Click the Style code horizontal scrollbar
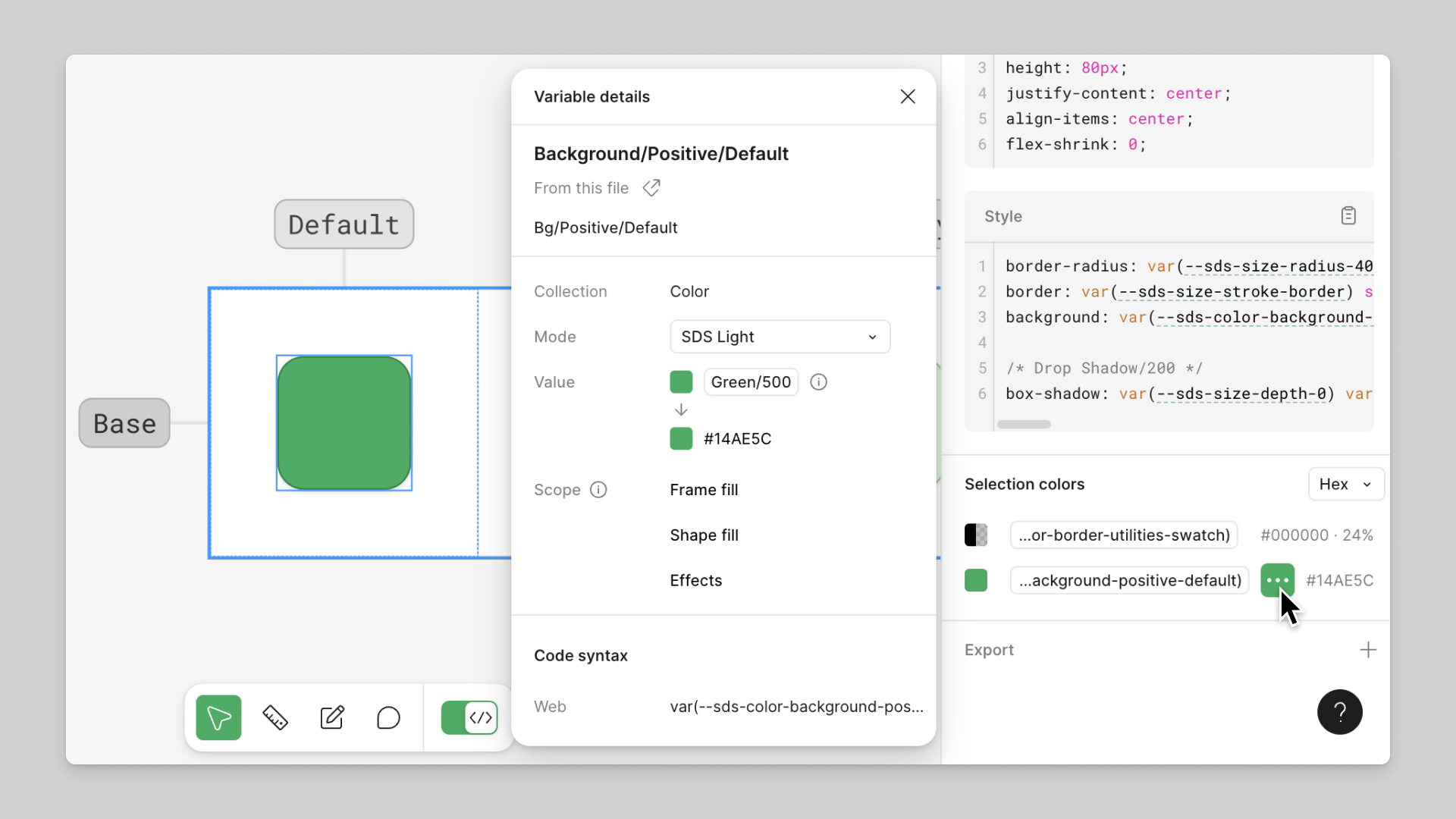Screen dimensions: 1456x819 click(x=1024, y=425)
